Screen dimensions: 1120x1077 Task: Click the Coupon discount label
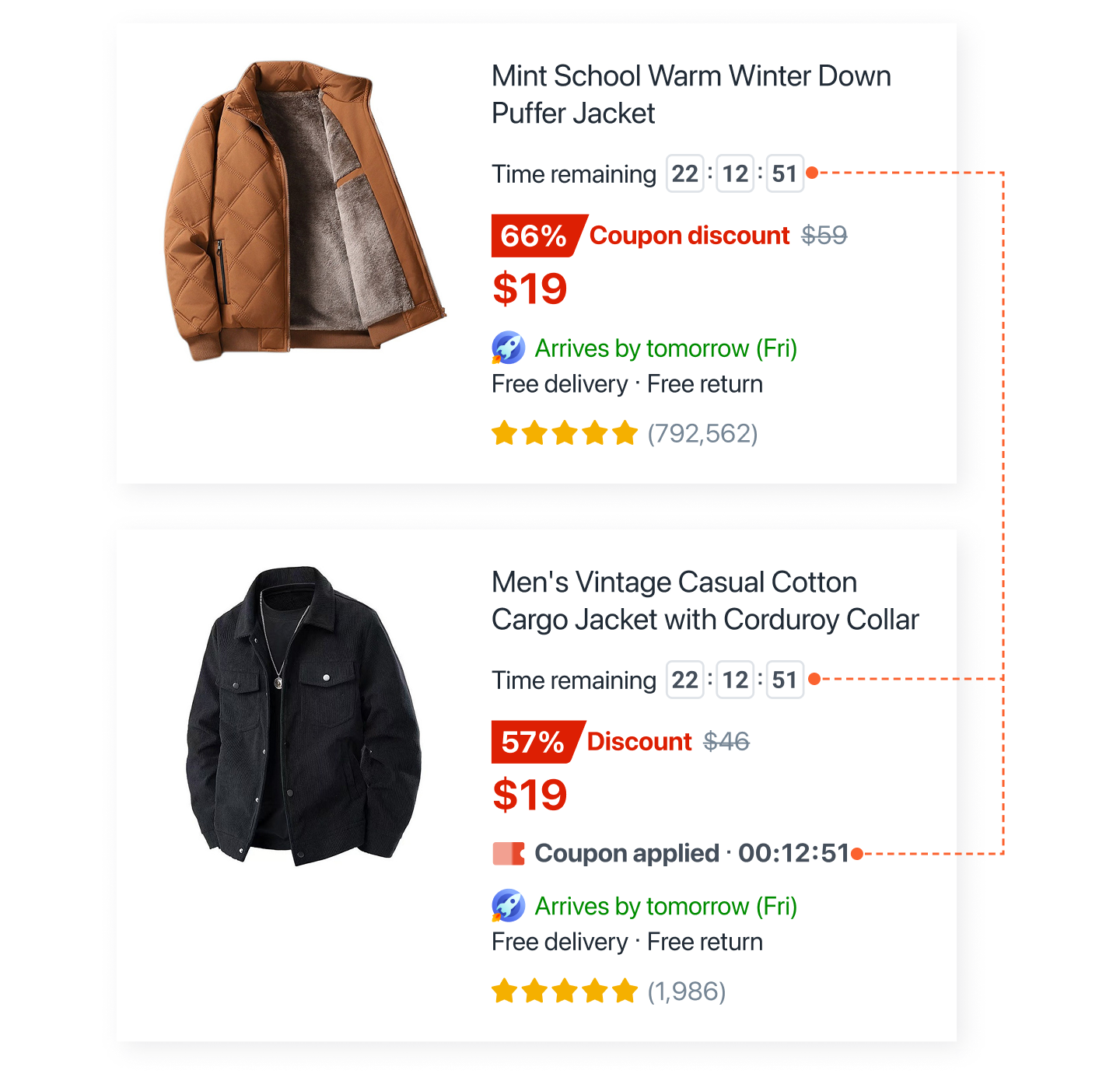click(x=689, y=236)
